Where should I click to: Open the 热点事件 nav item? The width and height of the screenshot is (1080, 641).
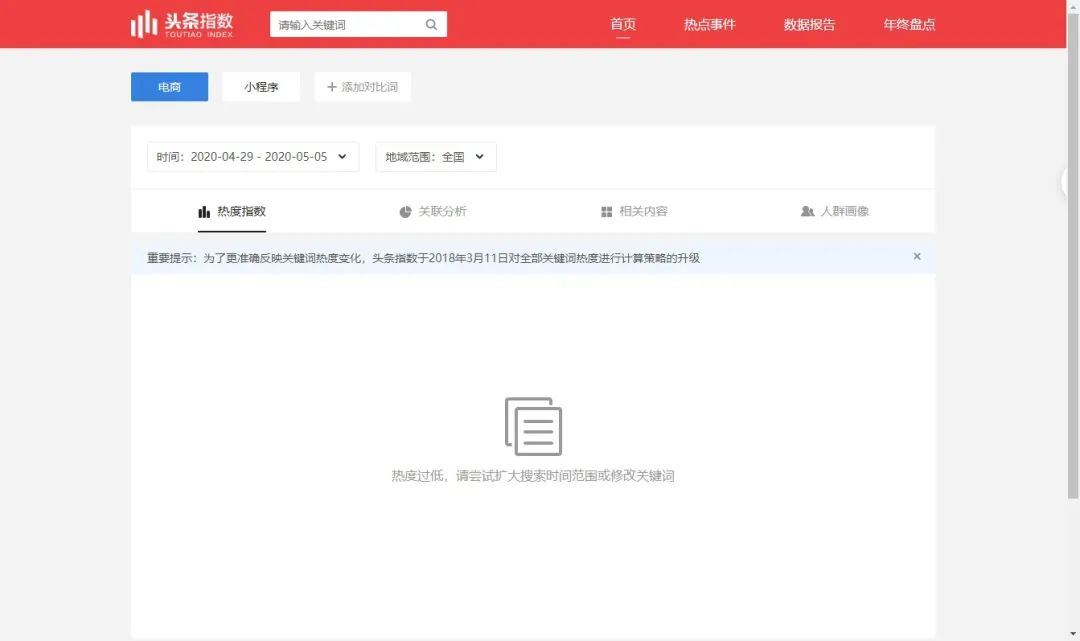coord(712,24)
